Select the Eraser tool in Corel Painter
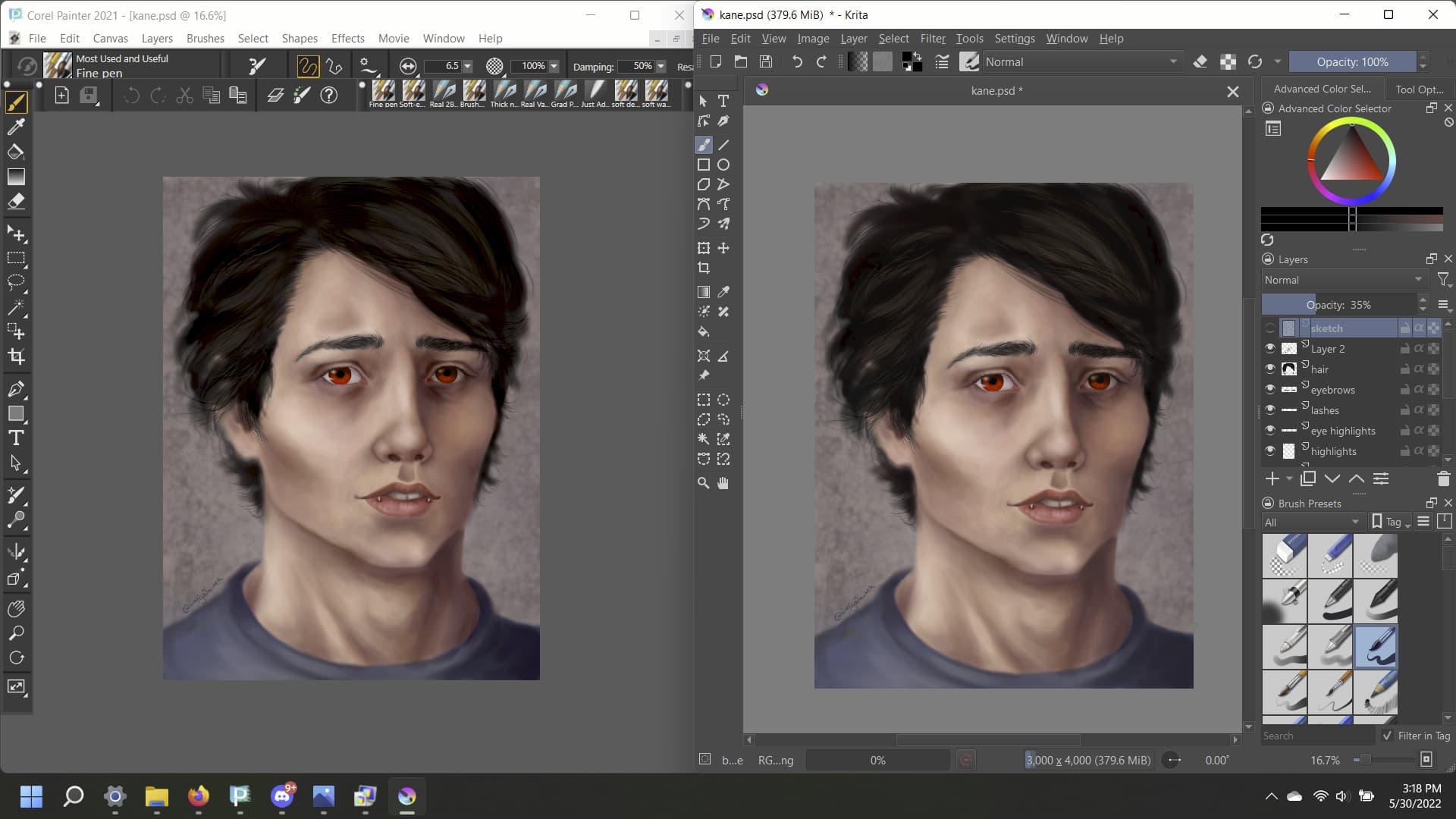1456x819 pixels. [x=16, y=201]
